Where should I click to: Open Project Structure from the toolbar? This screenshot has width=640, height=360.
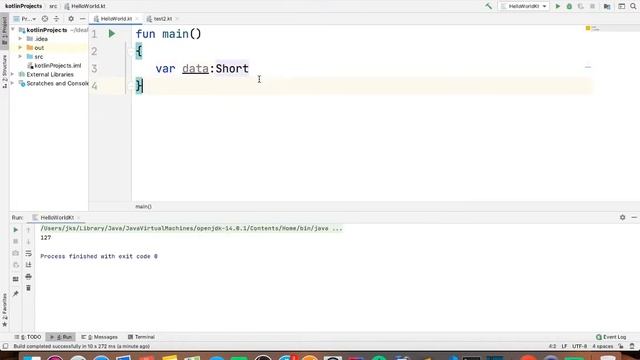[607, 6]
